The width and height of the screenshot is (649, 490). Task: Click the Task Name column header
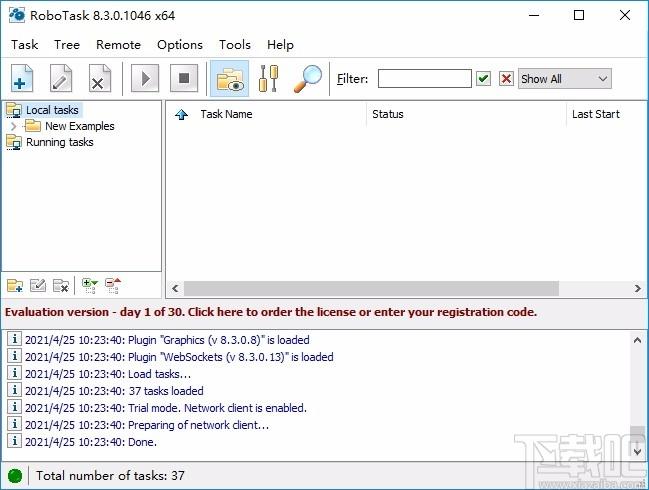pyautogui.click(x=226, y=114)
